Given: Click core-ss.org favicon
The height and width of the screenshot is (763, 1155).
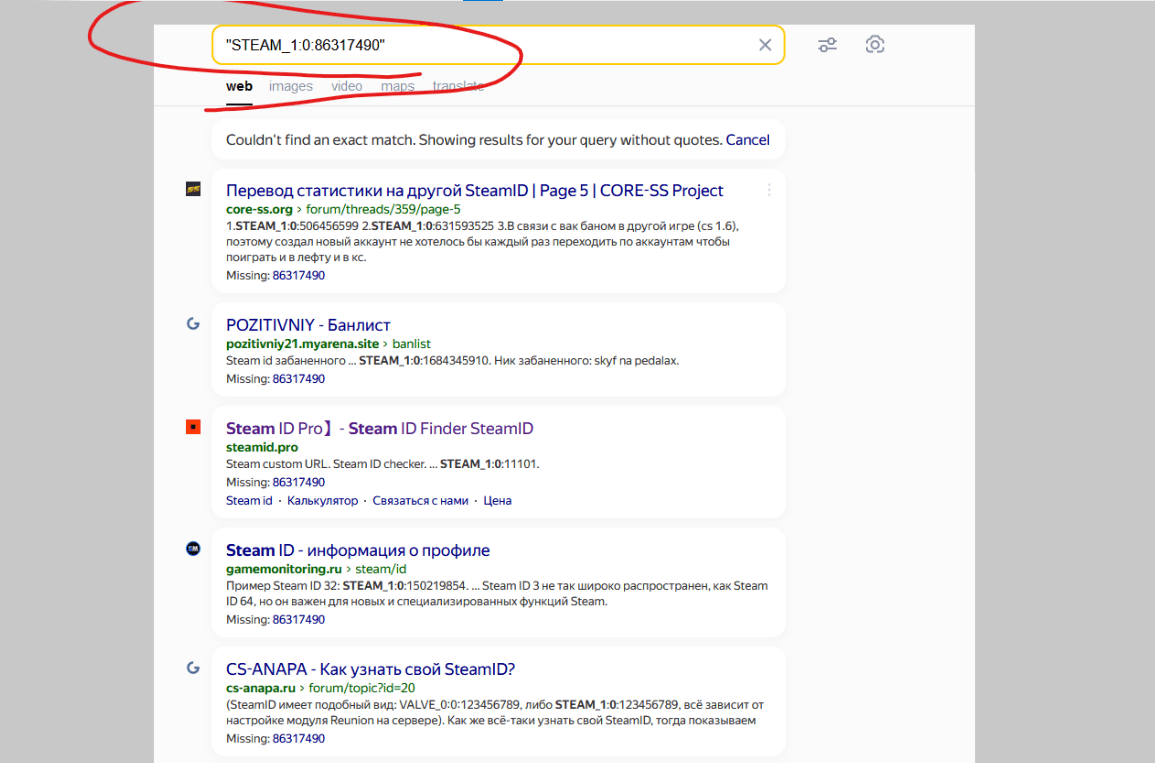Looking at the screenshot, I should 193,189.
